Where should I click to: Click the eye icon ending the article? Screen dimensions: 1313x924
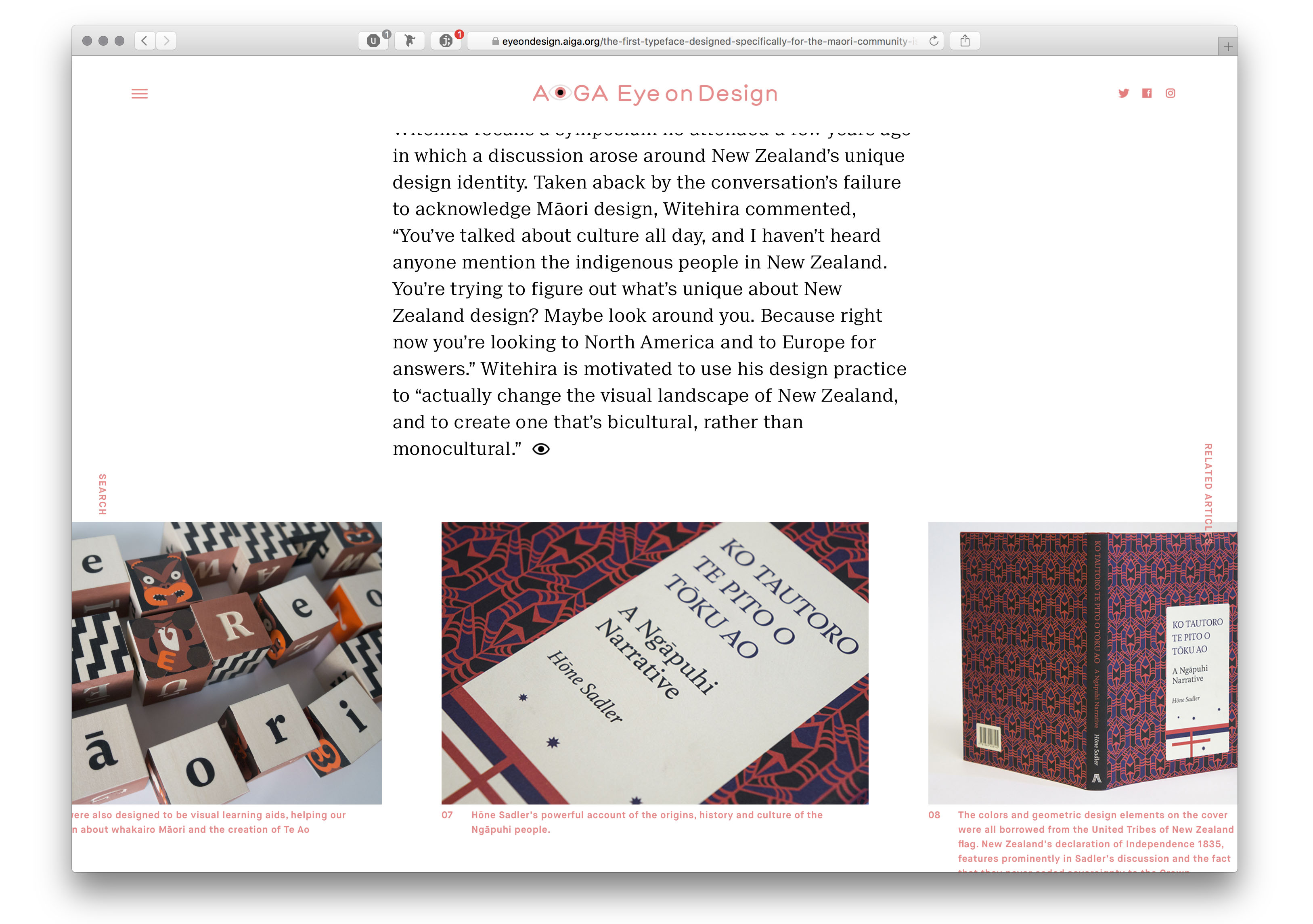[x=540, y=449]
